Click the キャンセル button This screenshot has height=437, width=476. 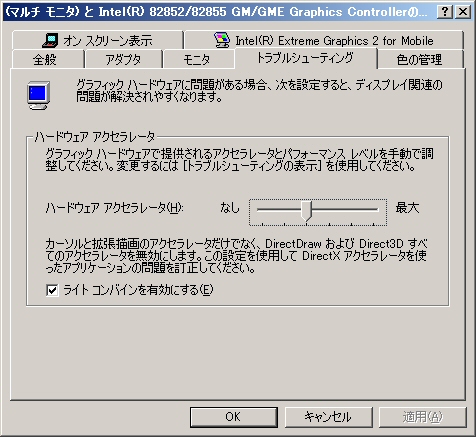(328, 417)
